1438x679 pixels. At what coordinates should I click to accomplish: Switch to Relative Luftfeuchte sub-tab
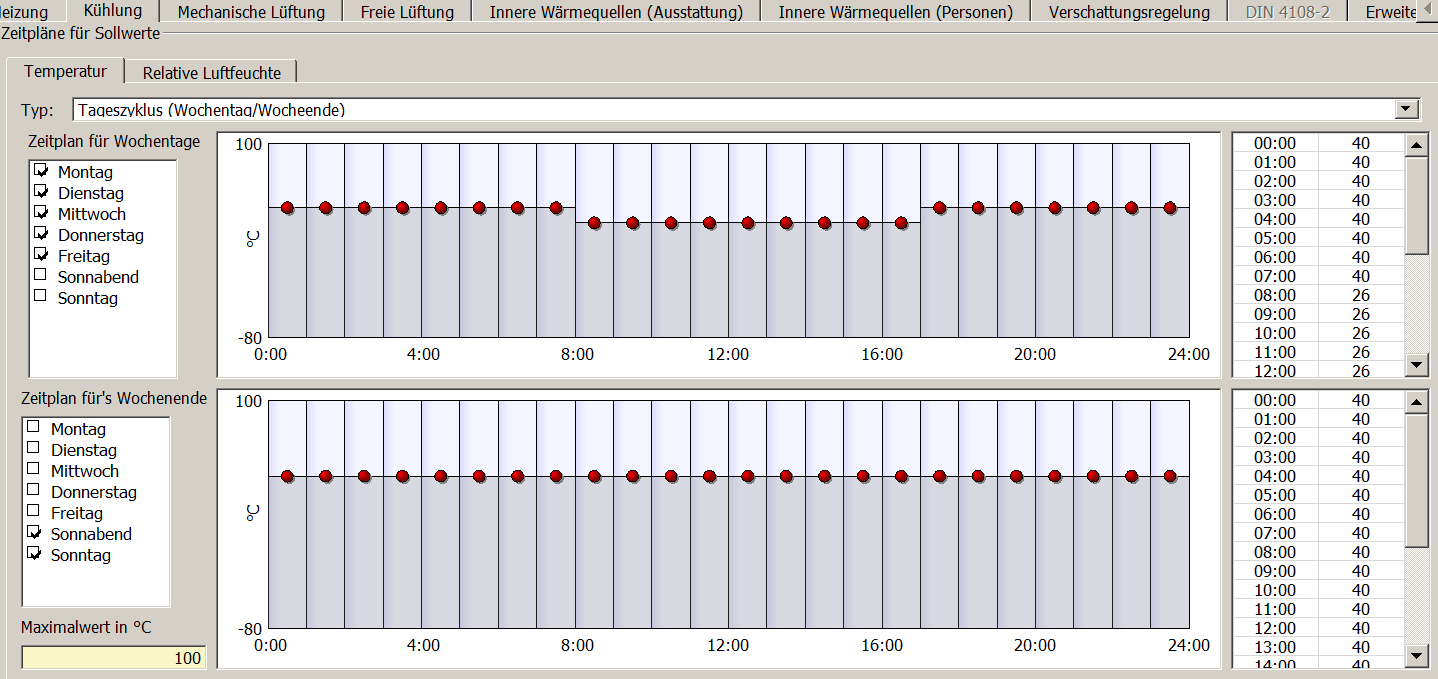(211, 72)
